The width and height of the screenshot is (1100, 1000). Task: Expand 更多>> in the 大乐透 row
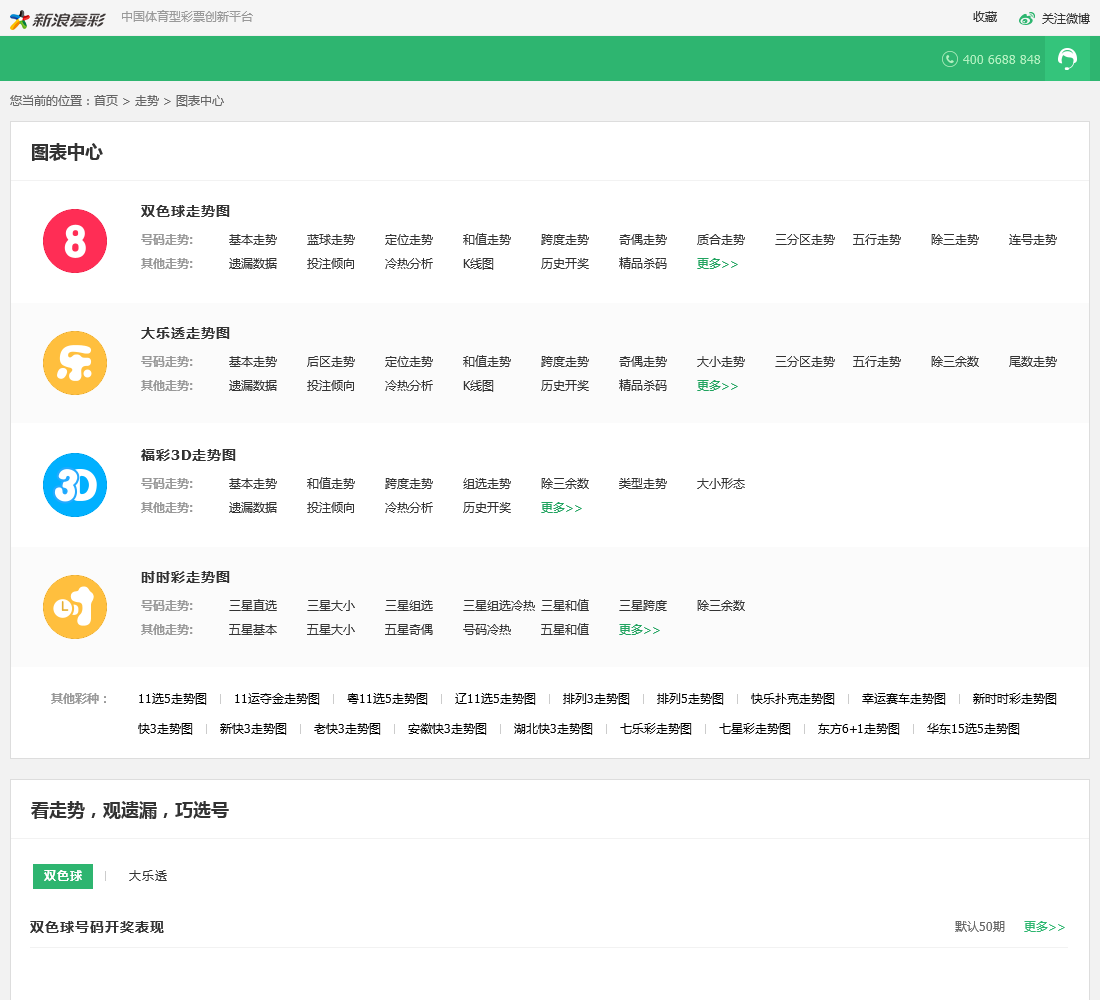(x=717, y=386)
